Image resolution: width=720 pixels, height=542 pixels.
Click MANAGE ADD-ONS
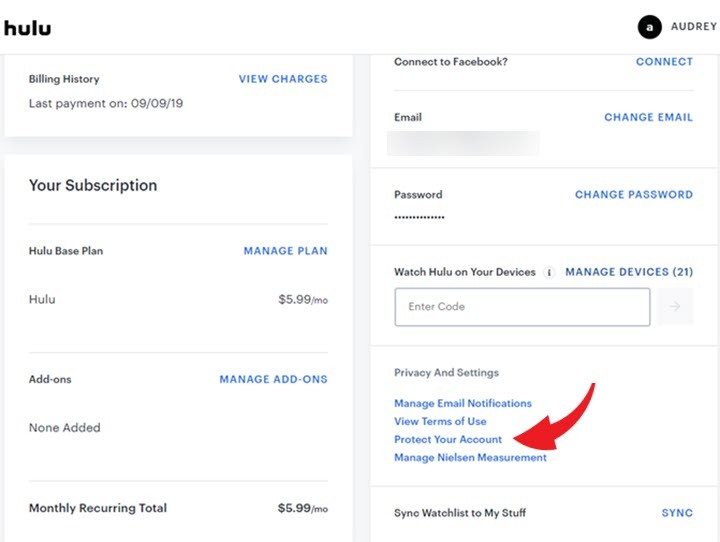[274, 379]
